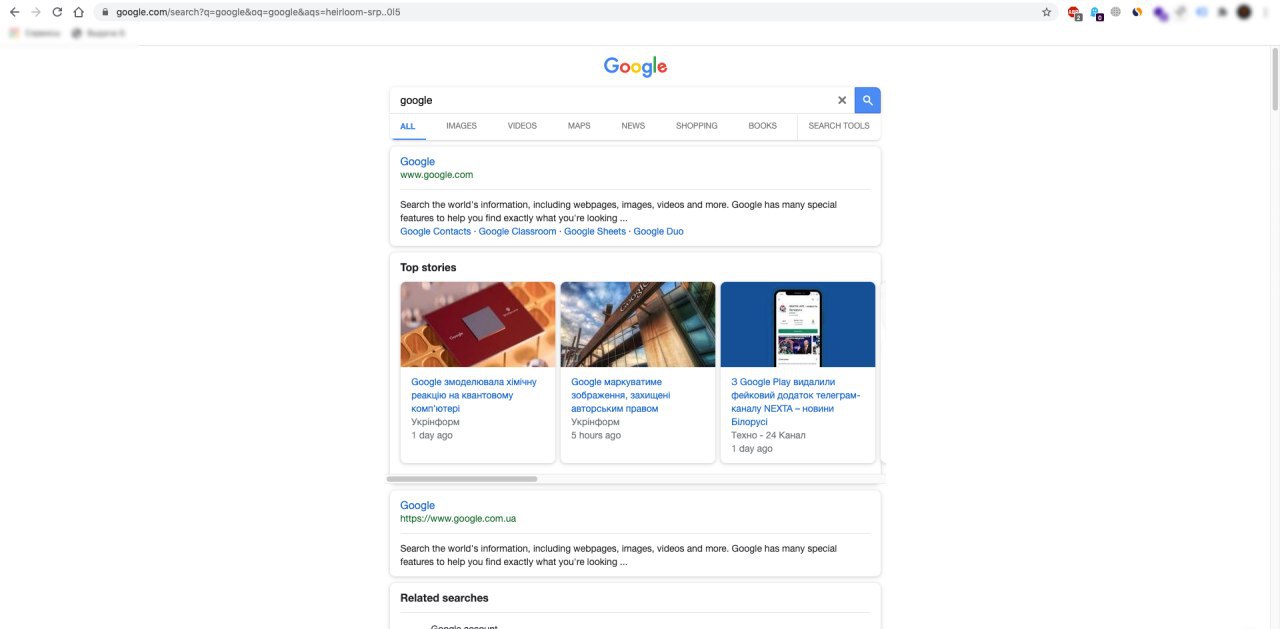Open the Google Contacts sitelink
Image resolution: width=1280 pixels, height=629 pixels.
point(435,231)
